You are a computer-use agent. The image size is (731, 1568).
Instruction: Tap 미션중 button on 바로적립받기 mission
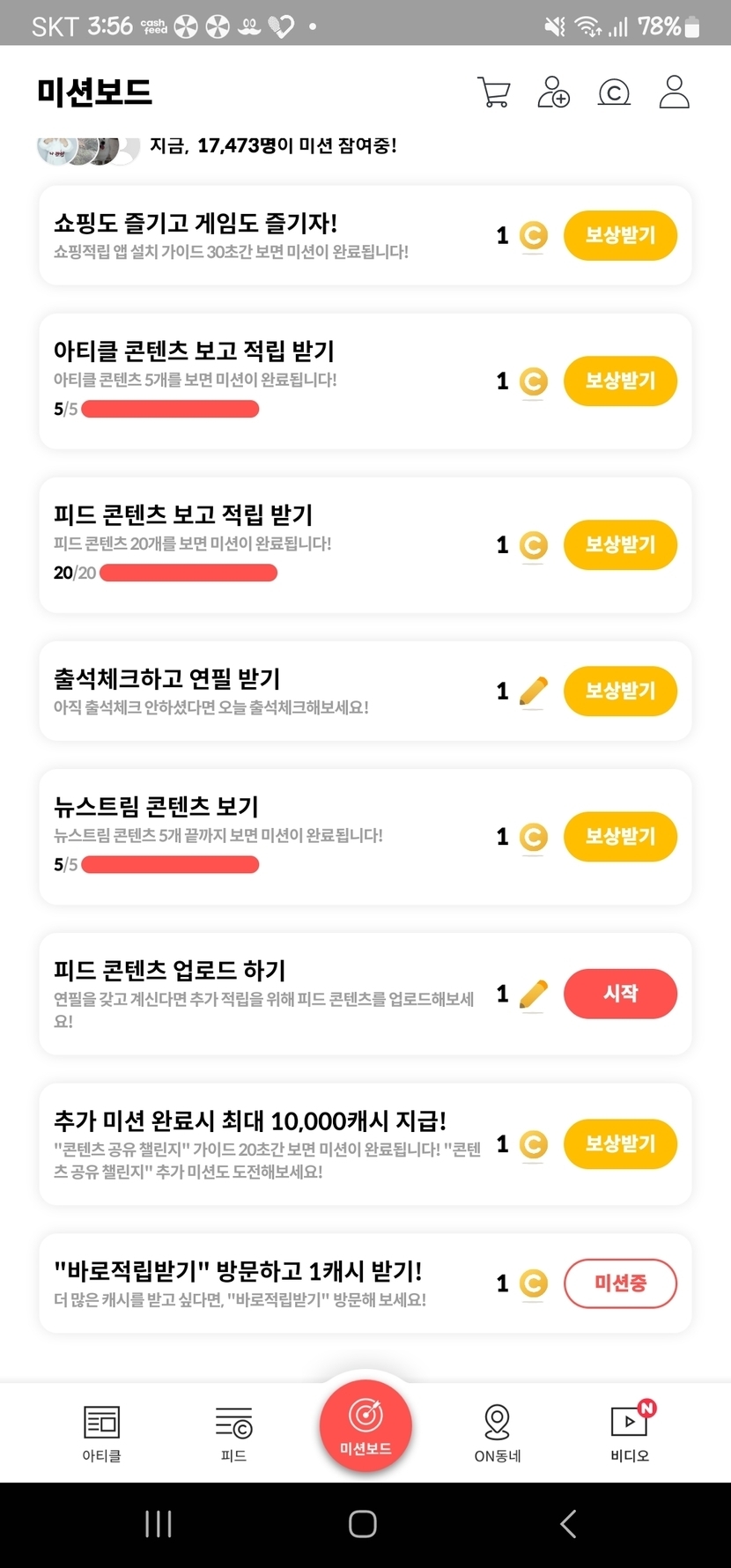[x=620, y=1283]
